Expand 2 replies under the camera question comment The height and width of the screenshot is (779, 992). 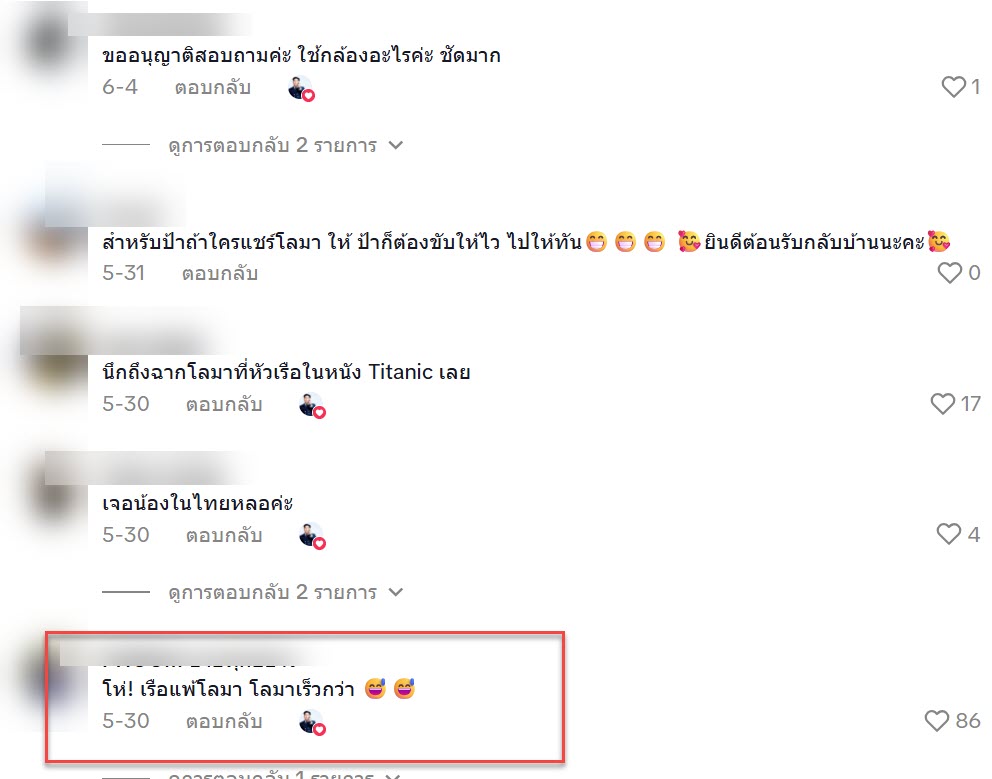[285, 146]
